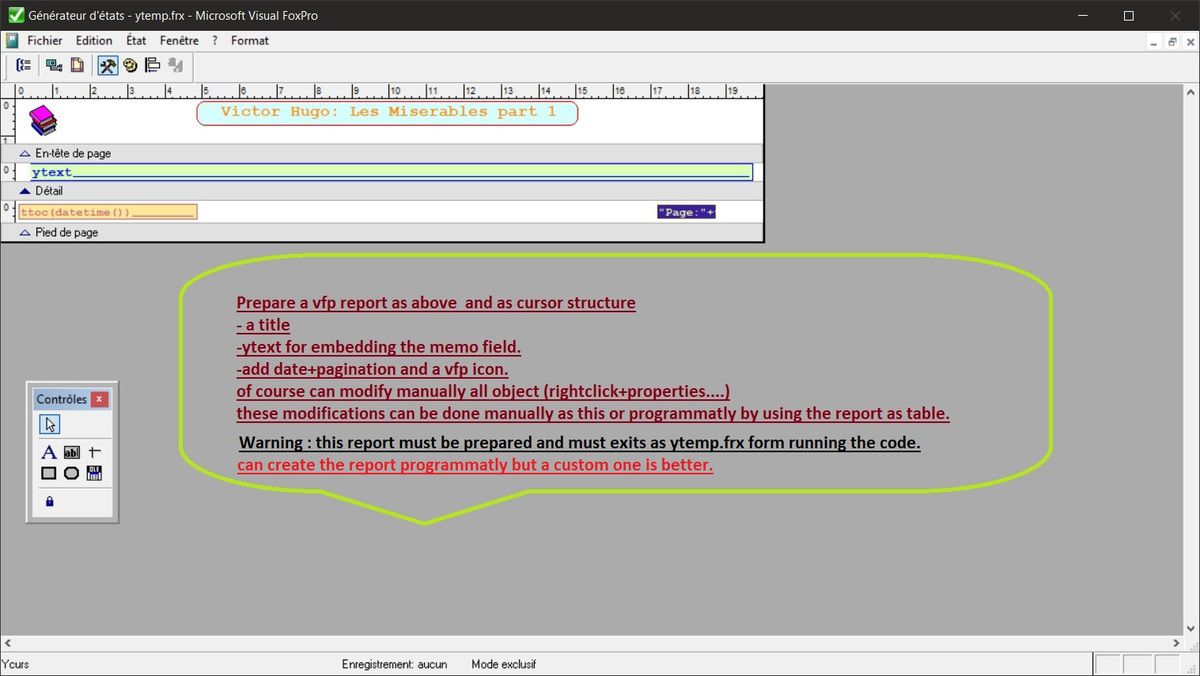
Task: Click the Data Grouping toolbar icon
Action: [x=24, y=66]
